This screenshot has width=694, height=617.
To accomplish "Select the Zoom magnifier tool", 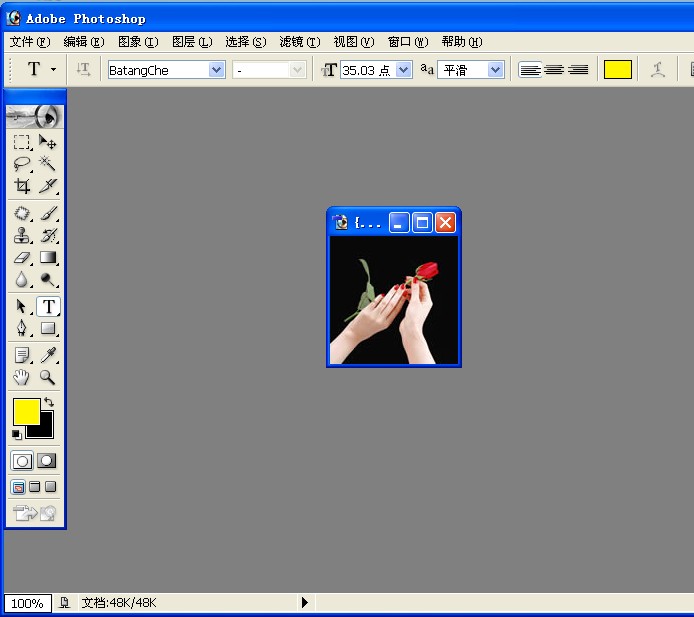I will (x=47, y=377).
